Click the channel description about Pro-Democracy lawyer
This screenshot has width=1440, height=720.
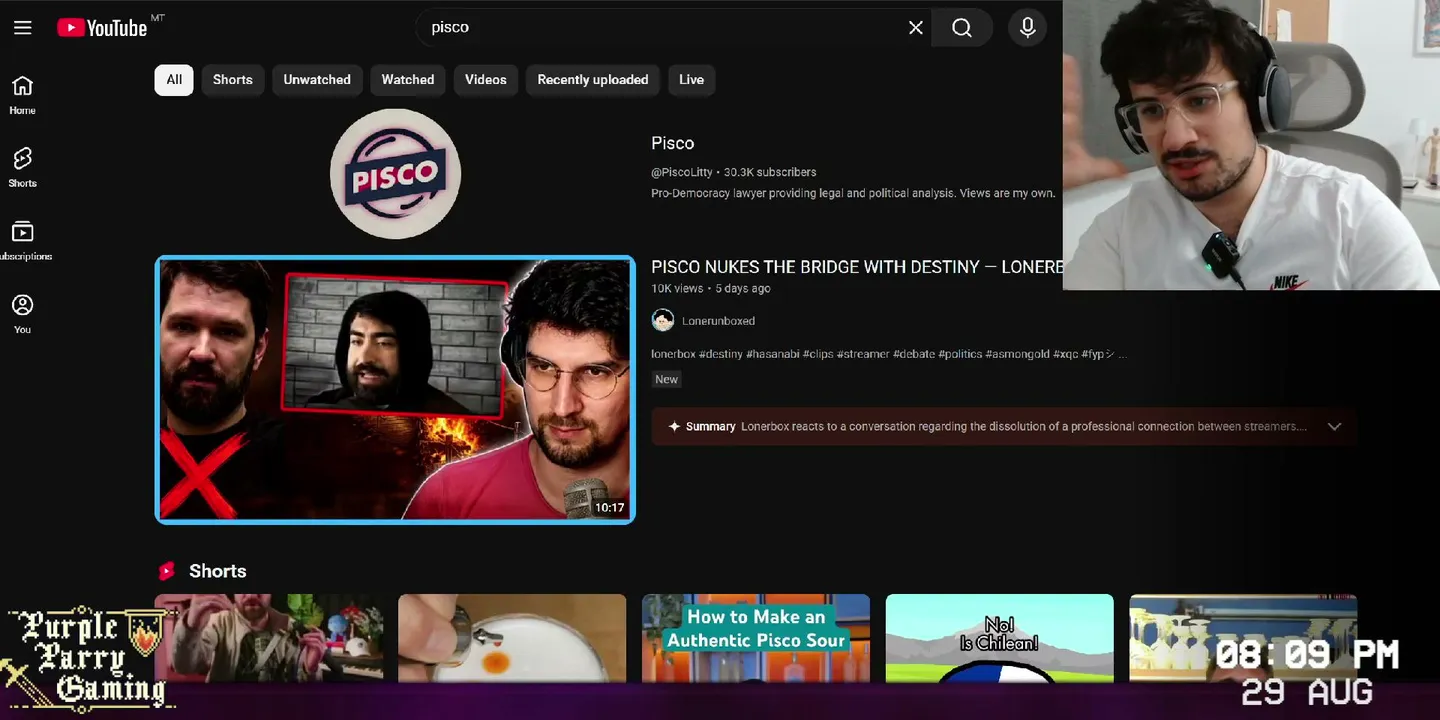(x=853, y=193)
